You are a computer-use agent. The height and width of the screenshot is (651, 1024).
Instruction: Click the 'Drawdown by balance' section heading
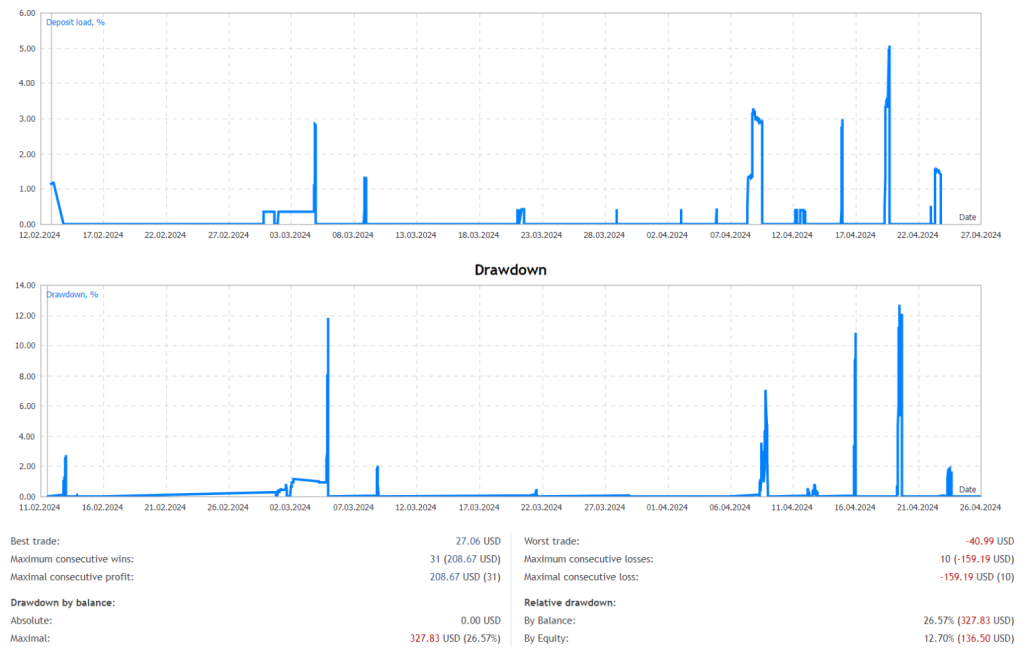point(63,602)
